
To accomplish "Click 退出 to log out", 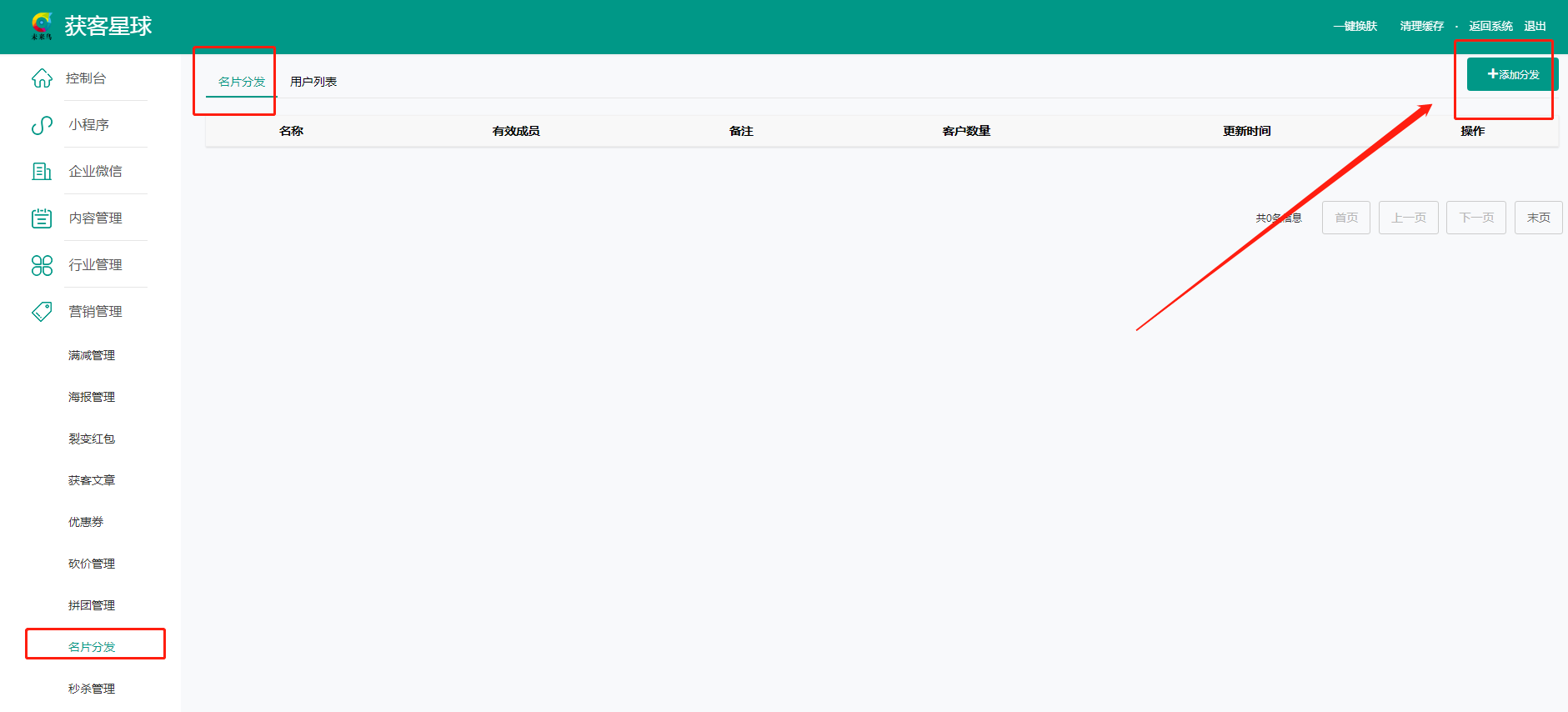I will click(1535, 27).
